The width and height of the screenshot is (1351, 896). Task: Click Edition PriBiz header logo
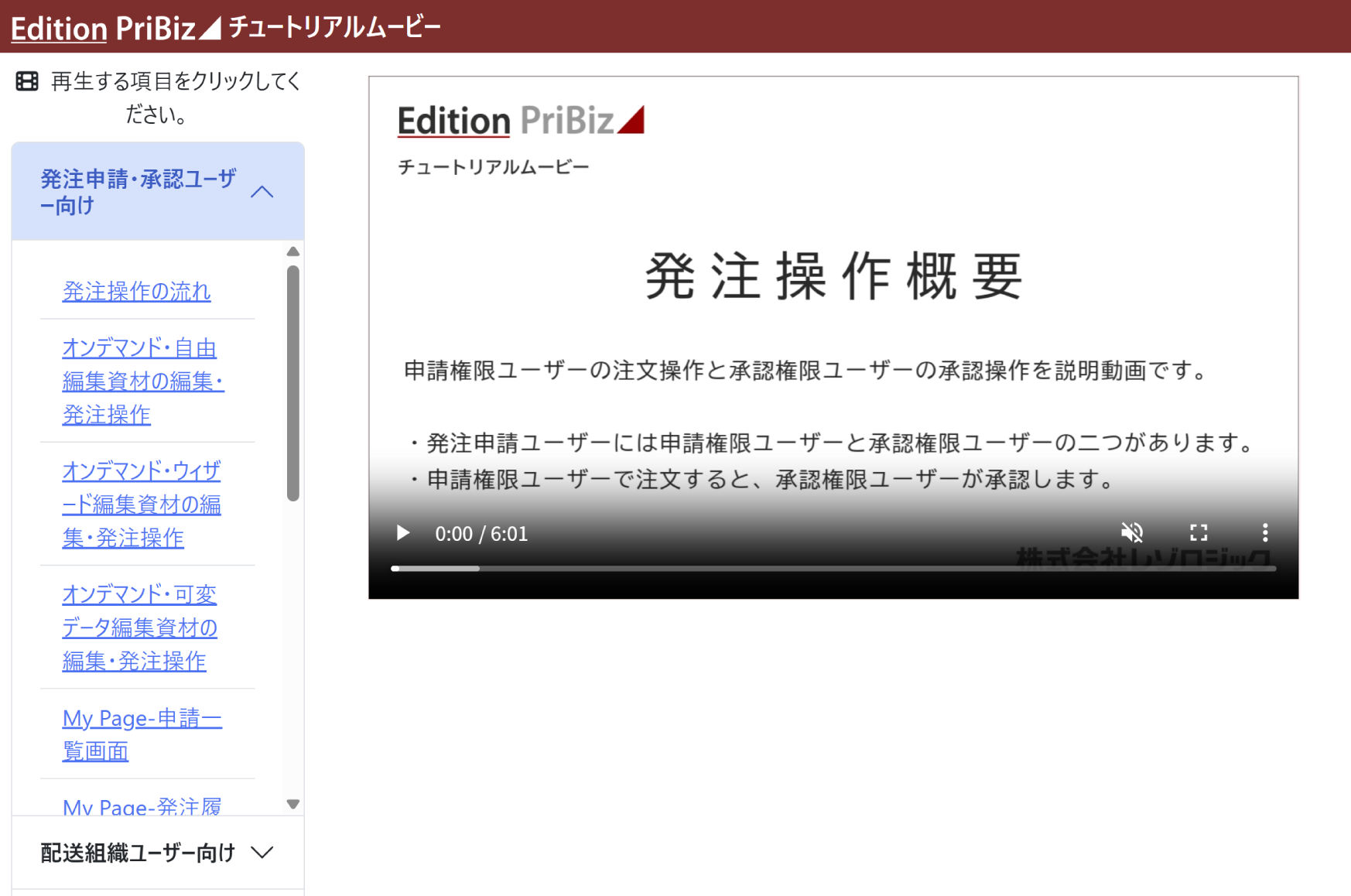(116, 28)
